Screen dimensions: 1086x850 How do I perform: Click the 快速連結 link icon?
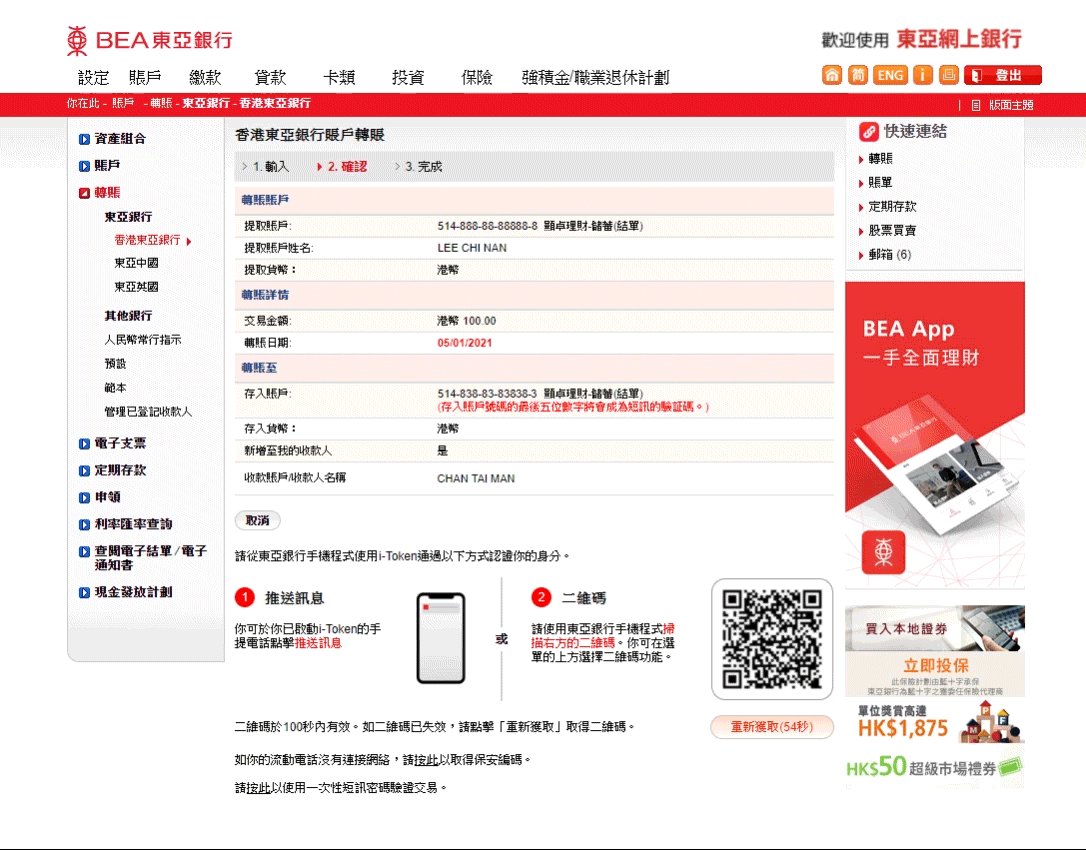869,132
